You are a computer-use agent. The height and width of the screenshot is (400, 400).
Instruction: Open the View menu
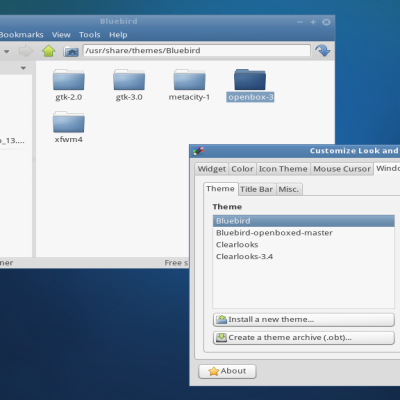(61, 35)
